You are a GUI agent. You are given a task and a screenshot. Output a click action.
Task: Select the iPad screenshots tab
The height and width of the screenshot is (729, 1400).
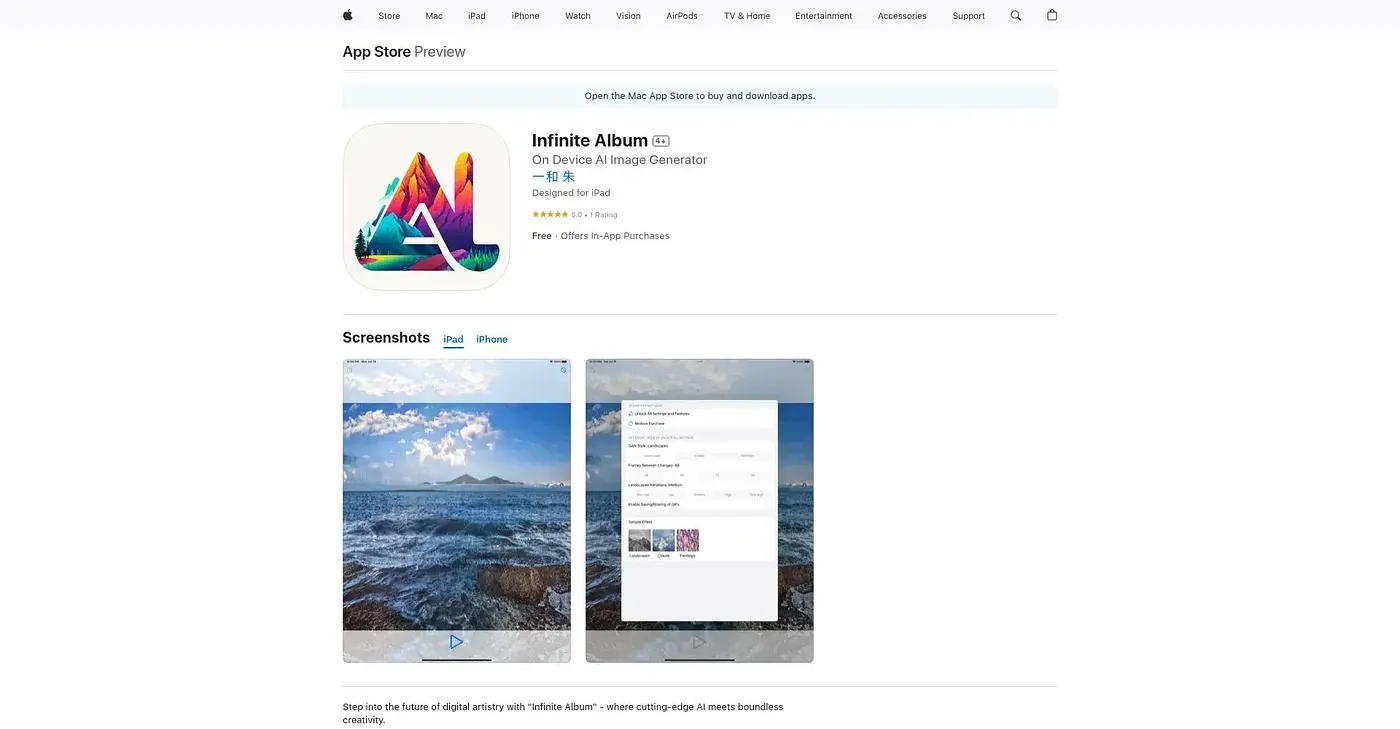pos(453,340)
